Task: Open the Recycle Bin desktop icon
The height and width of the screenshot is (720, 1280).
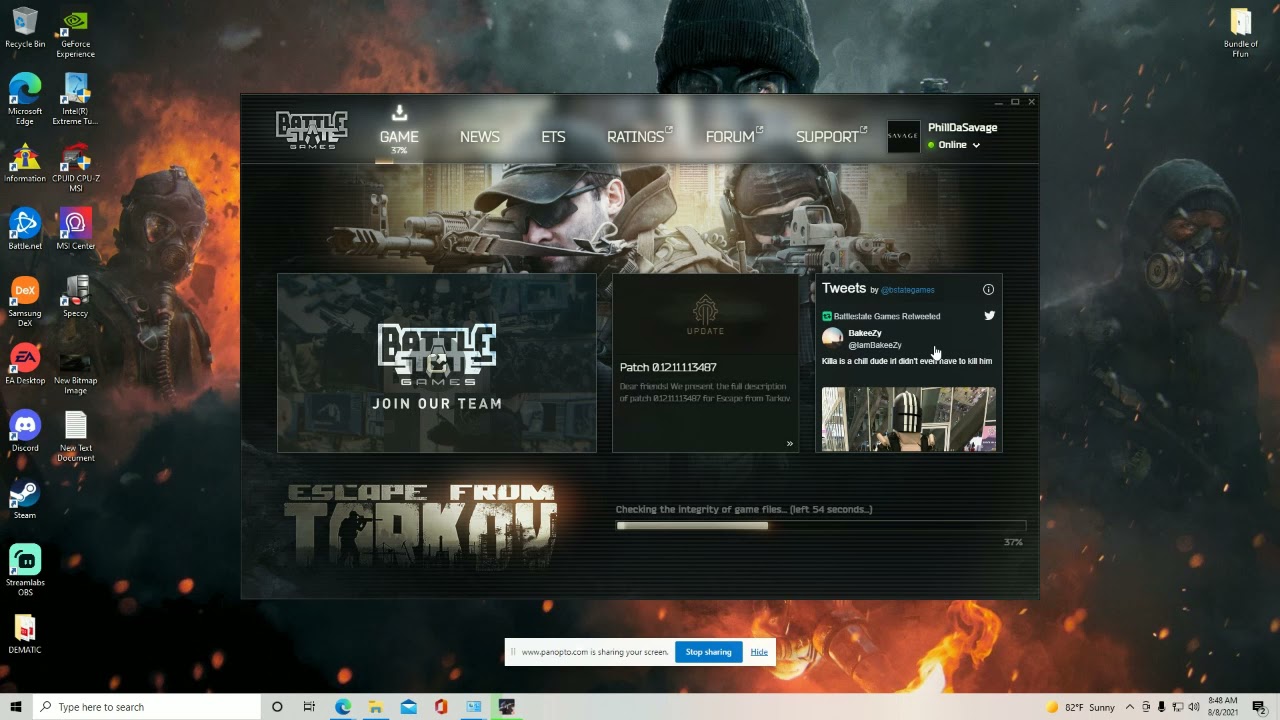Action: pos(25,29)
